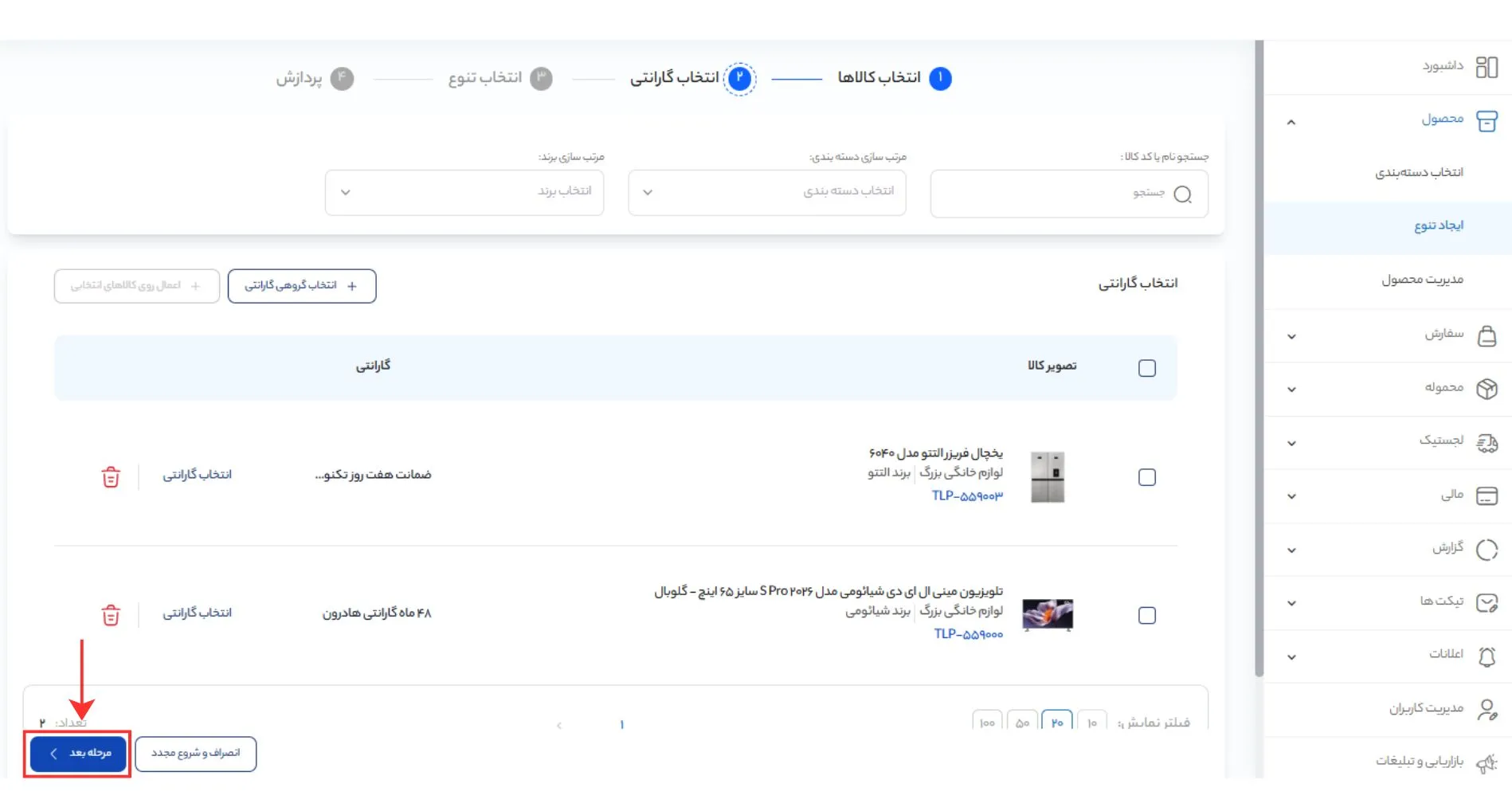
Task: Click the بازاریابی و تبلیغات megaphone icon
Action: (x=1487, y=763)
